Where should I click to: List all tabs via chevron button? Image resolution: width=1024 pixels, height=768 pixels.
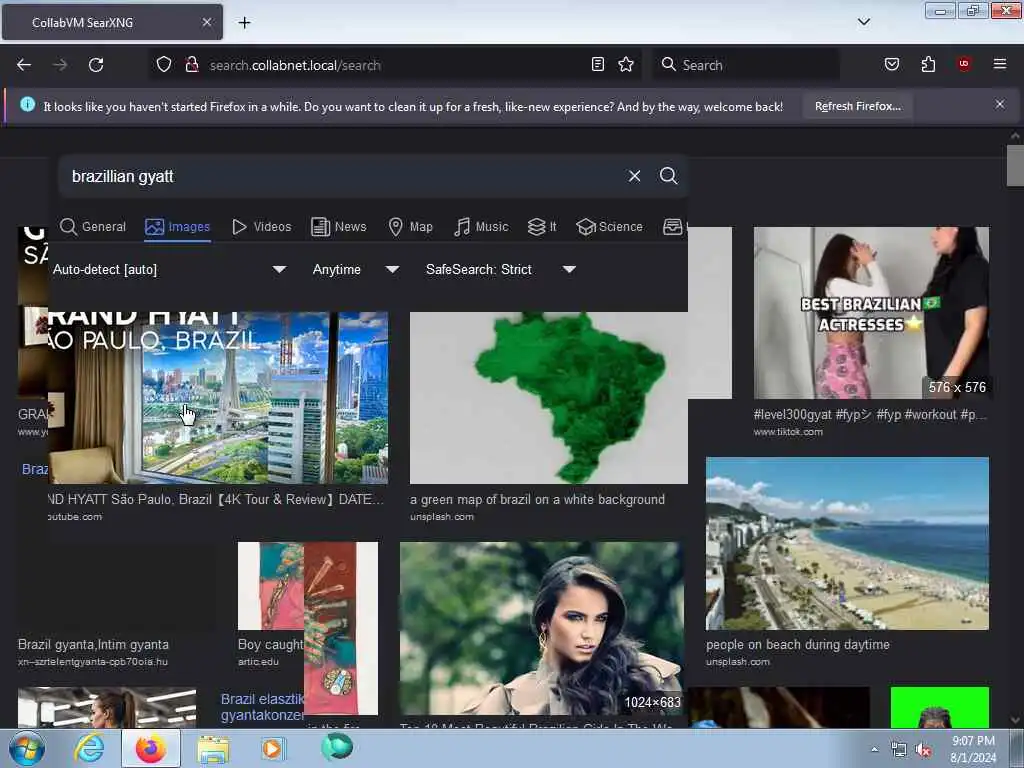click(863, 22)
